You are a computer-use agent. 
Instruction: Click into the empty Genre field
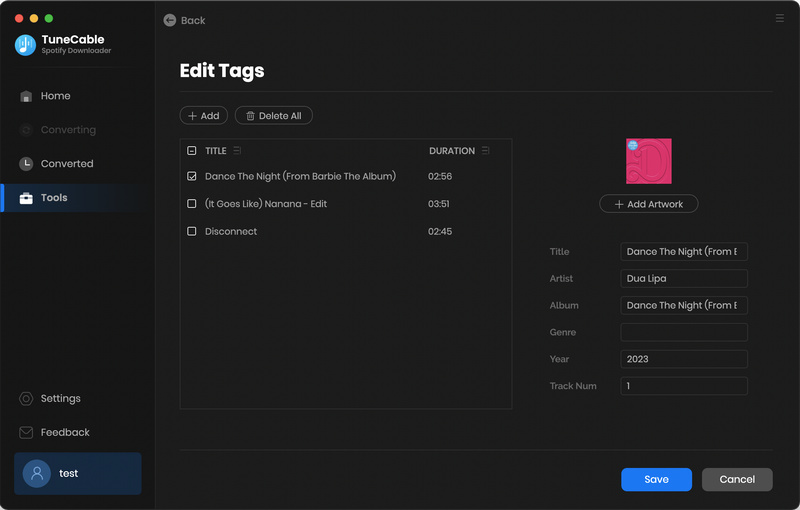click(x=684, y=332)
